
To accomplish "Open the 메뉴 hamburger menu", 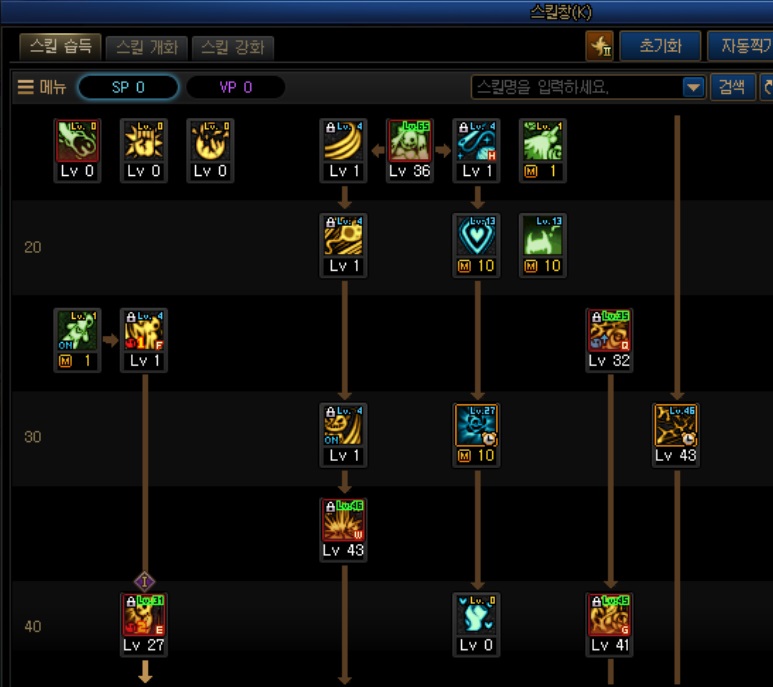I will (x=42, y=87).
